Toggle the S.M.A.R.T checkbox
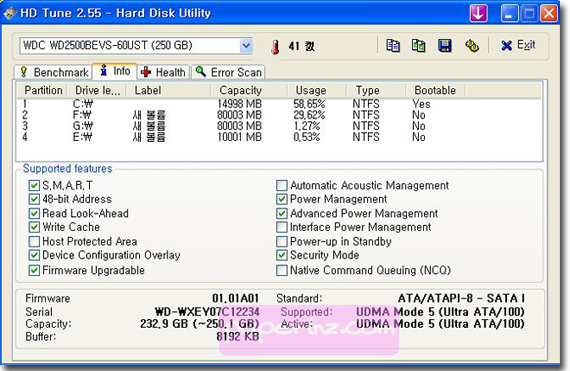570x371 pixels. click(x=34, y=186)
